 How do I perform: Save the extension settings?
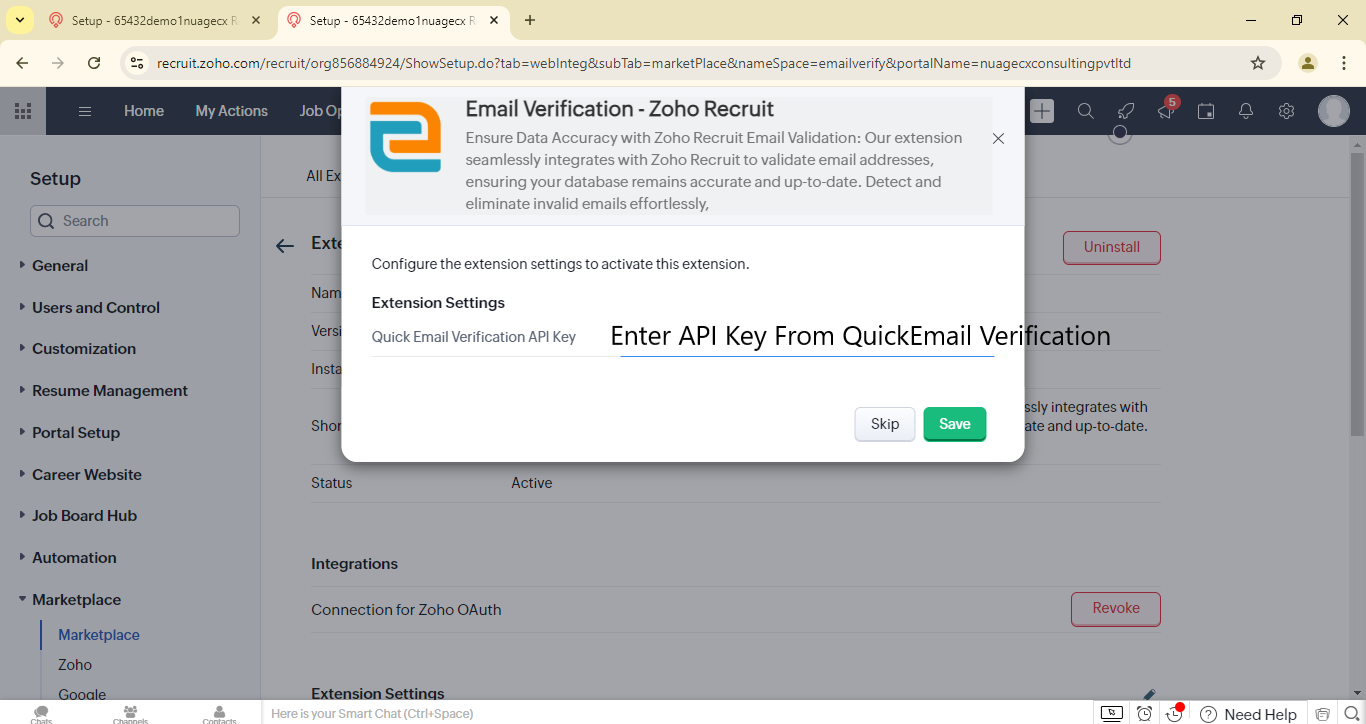pyautogui.click(x=955, y=424)
